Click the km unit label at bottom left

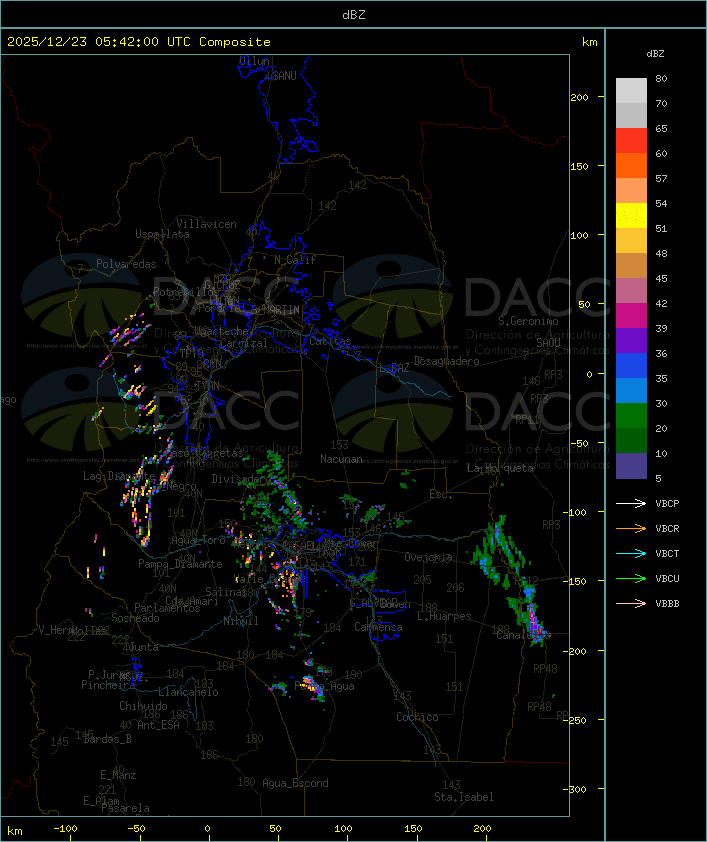click(x=14, y=831)
